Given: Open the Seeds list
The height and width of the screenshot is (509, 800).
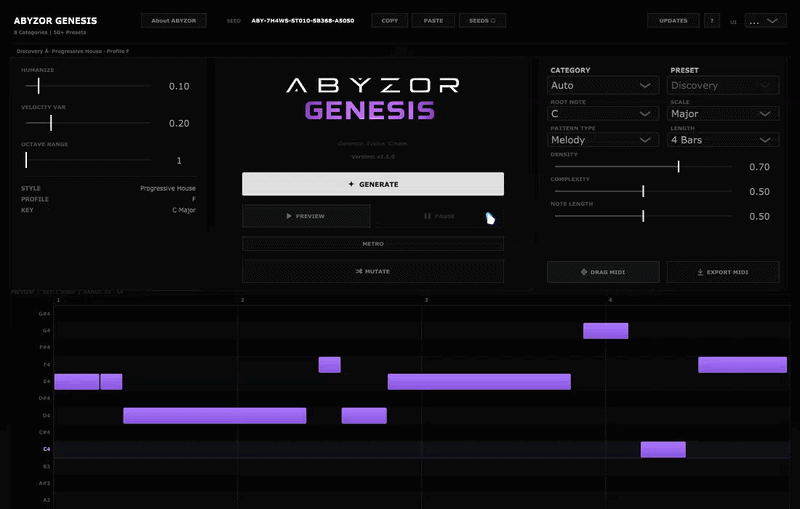Looking at the screenshot, I should coord(482,20).
